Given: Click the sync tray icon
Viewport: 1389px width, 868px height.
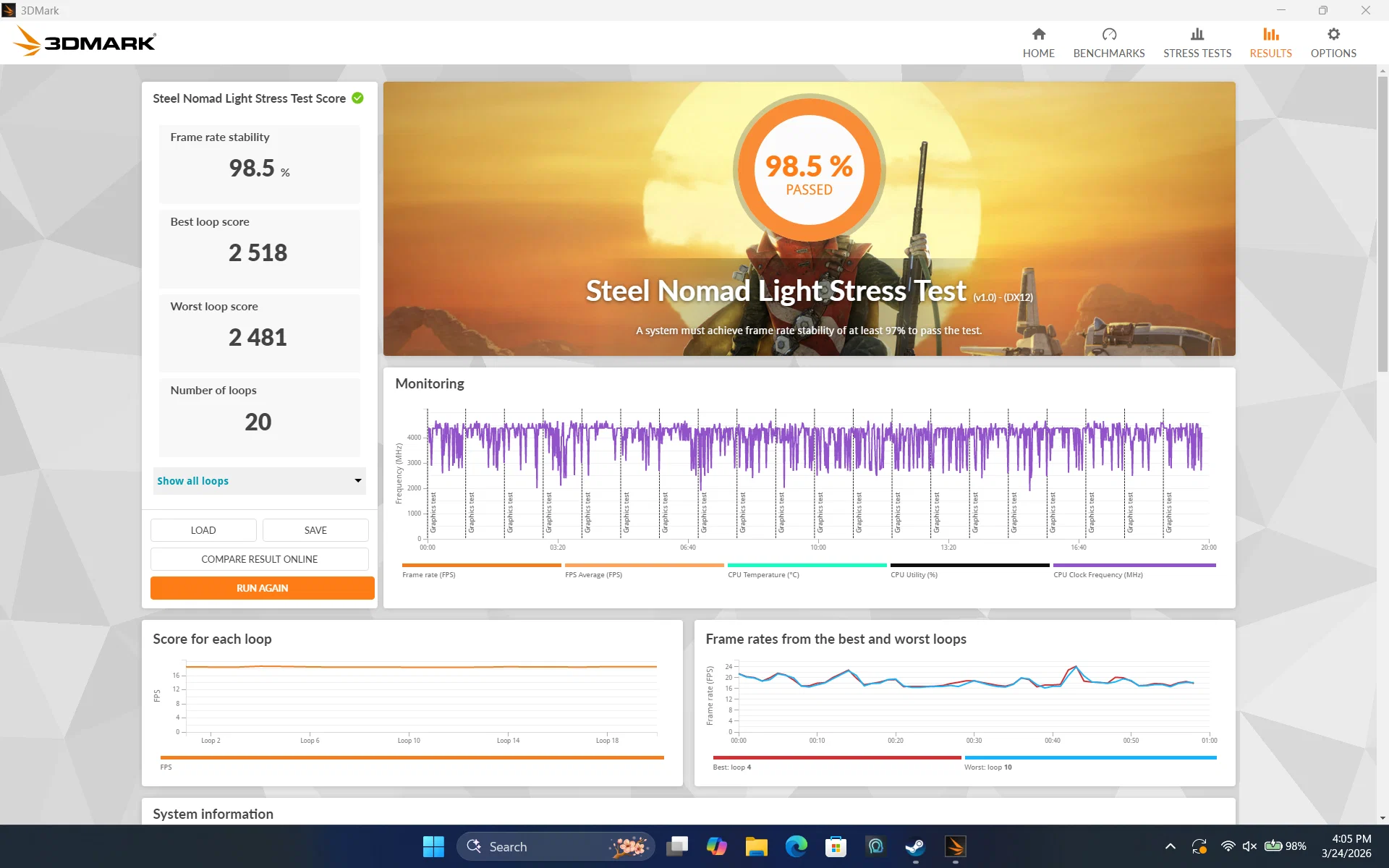Looking at the screenshot, I should pyautogui.click(x=1199, y=846).
